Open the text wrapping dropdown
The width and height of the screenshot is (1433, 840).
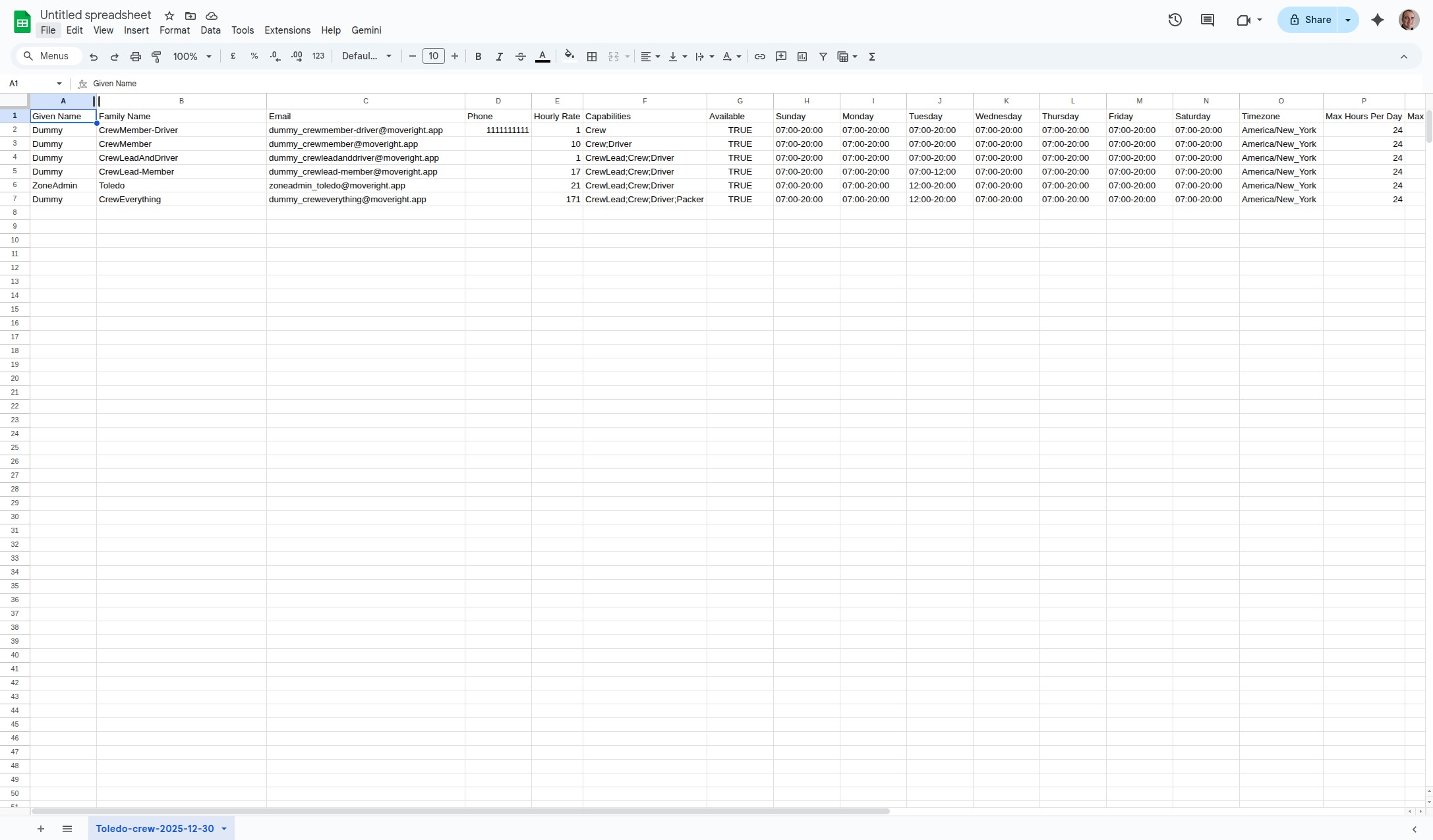705,57
